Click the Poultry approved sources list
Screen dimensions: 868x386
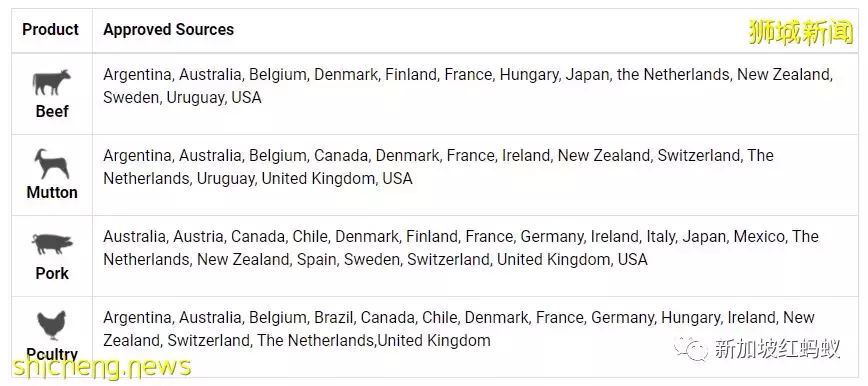click(458, 328)
